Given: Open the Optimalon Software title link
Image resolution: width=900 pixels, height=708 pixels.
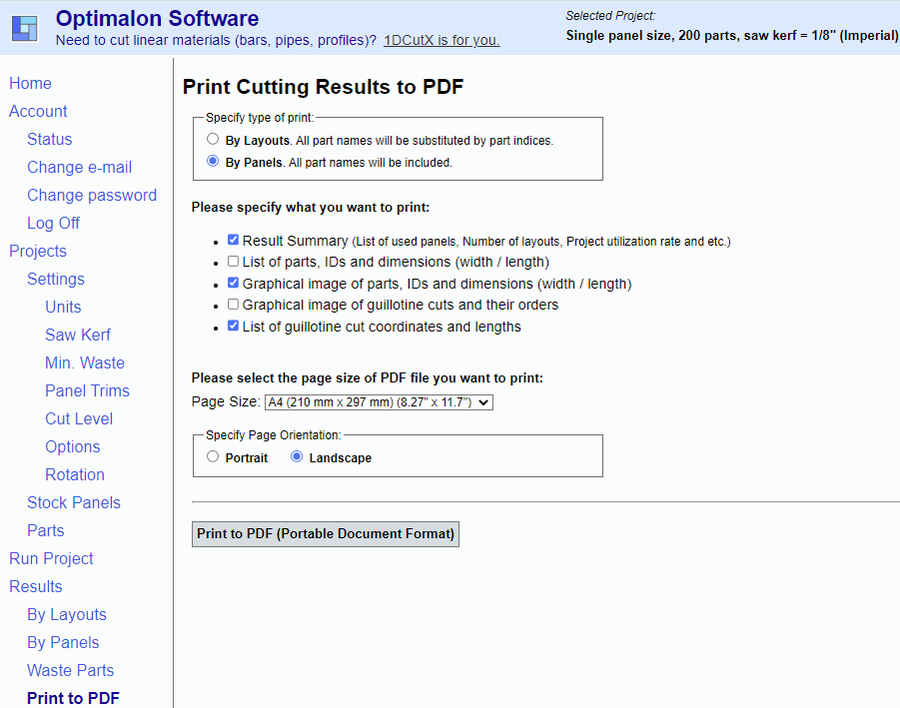Looking at the screenshot, I should [157, 18].
